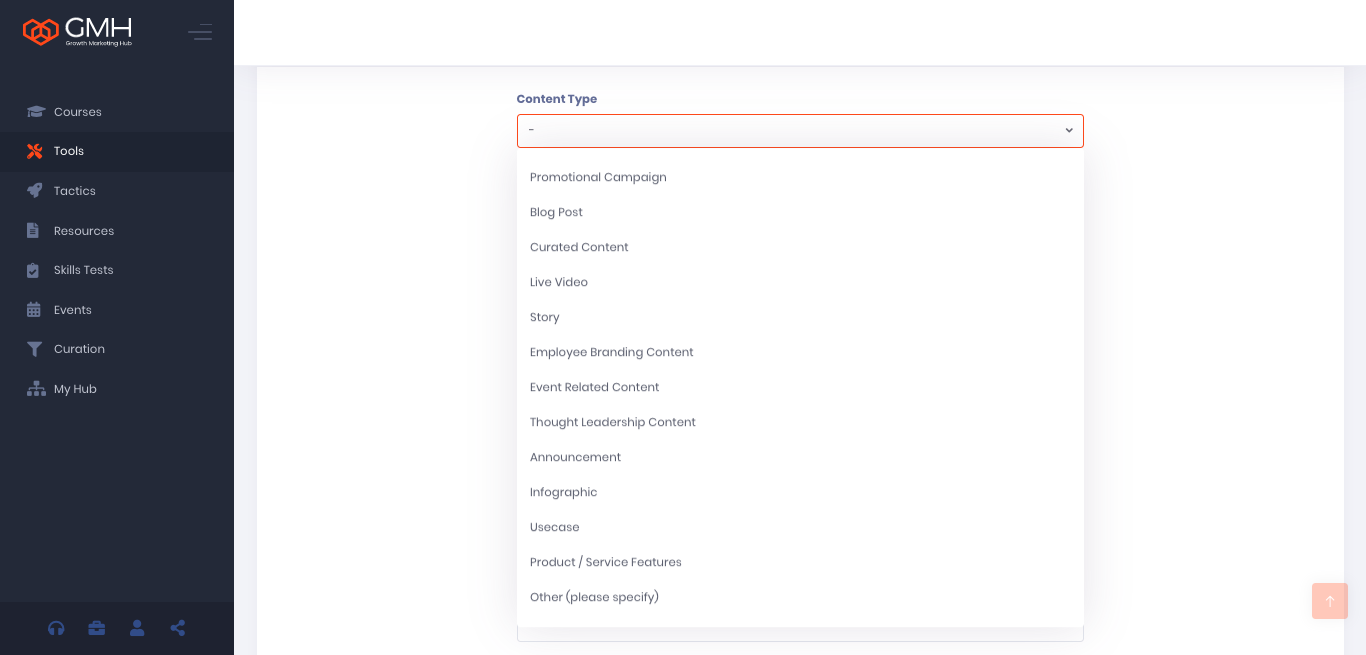Click the Content Type dropdown chevron
The width and height of the screenshot is (1366, 655).
pyautogui.click(x=1069, y=131)
